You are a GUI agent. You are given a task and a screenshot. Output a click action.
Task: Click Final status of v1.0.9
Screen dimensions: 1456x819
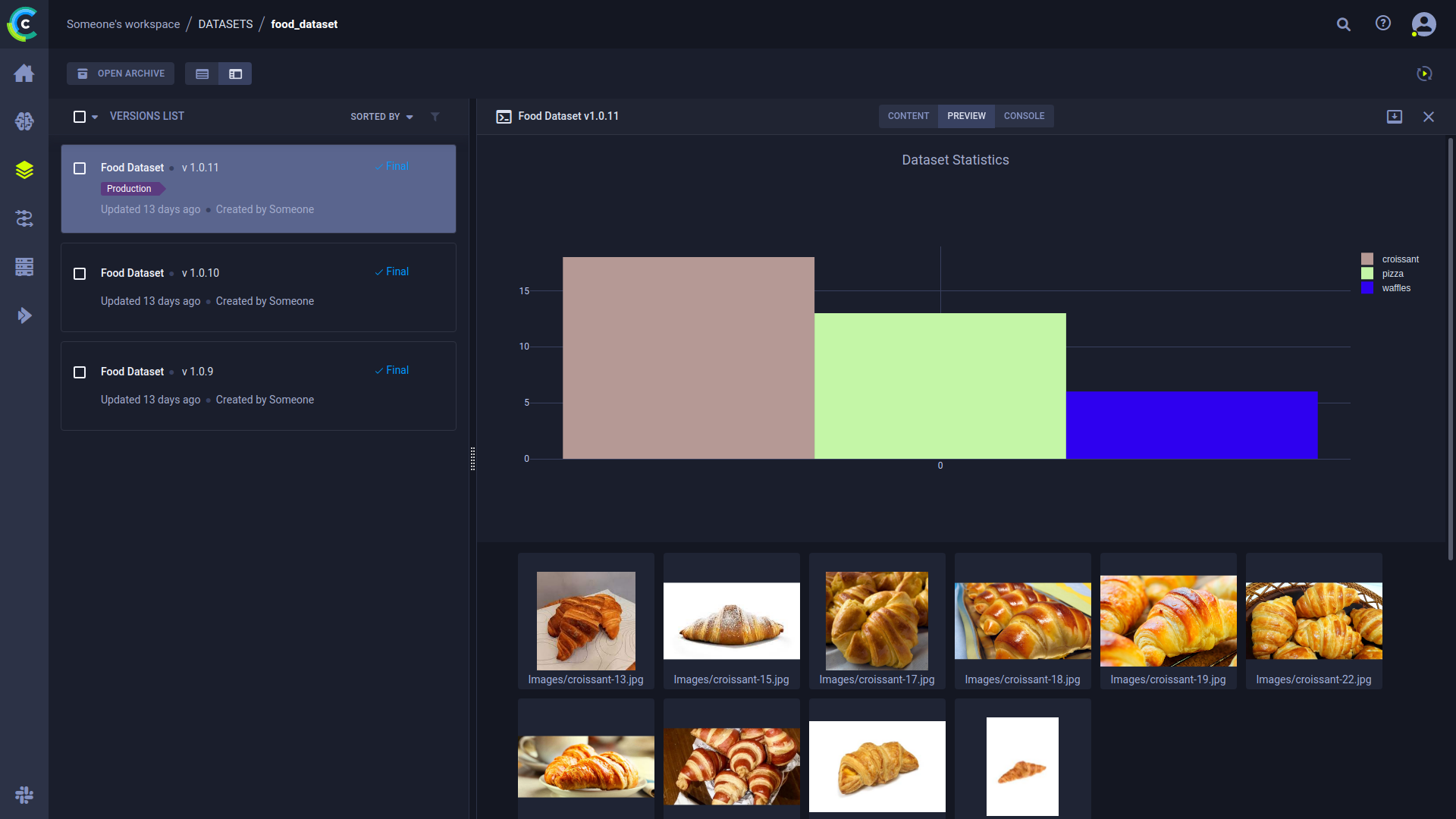391,370
